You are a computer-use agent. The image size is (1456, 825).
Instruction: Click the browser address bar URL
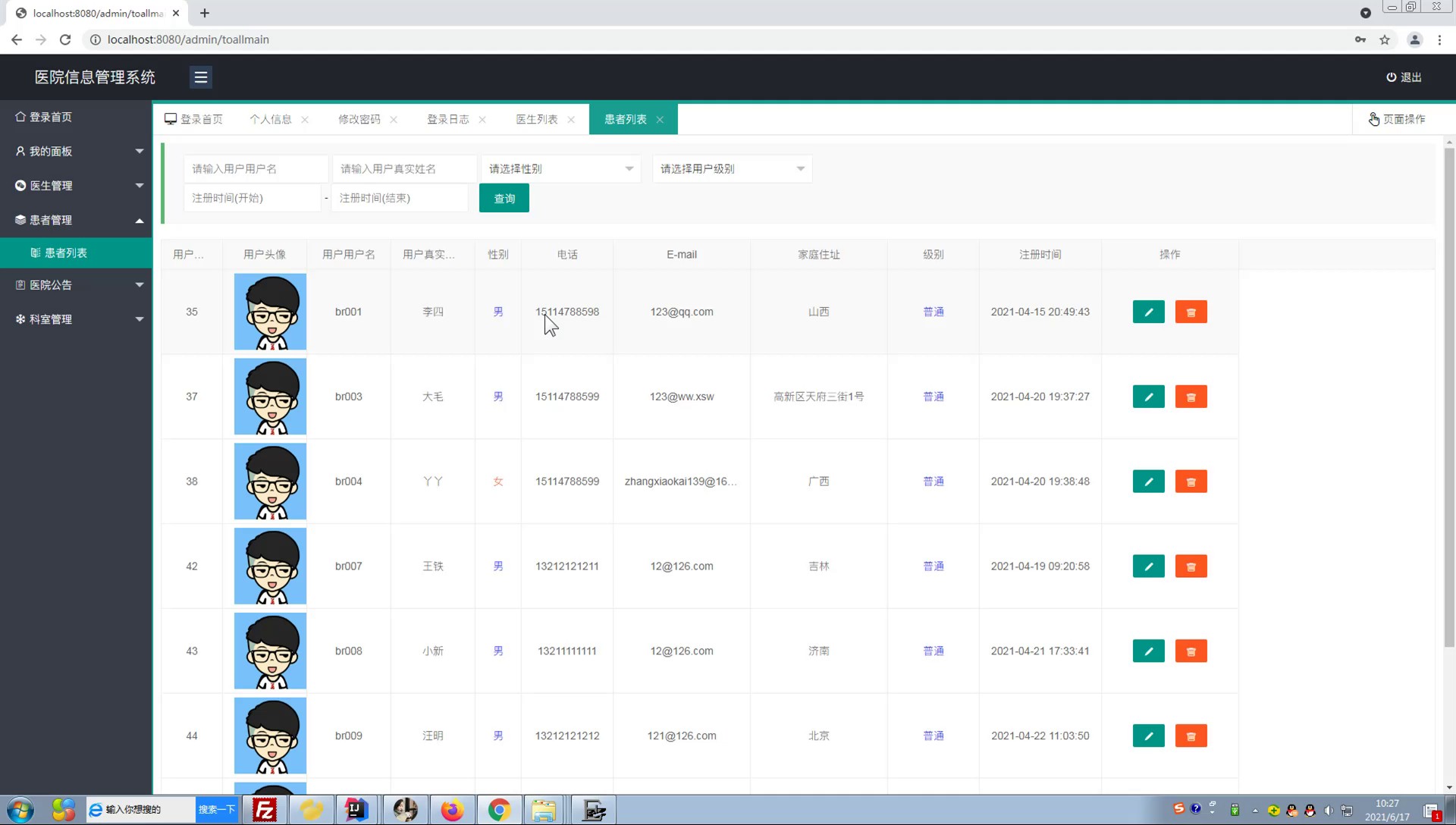click(x=188, y=39)
